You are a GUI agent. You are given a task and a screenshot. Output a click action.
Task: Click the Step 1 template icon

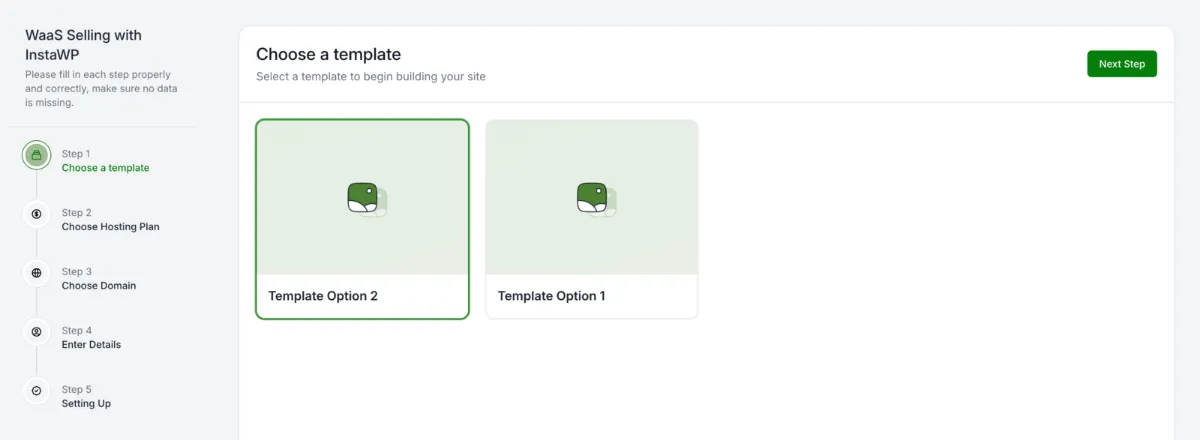[x=36, y=155]
